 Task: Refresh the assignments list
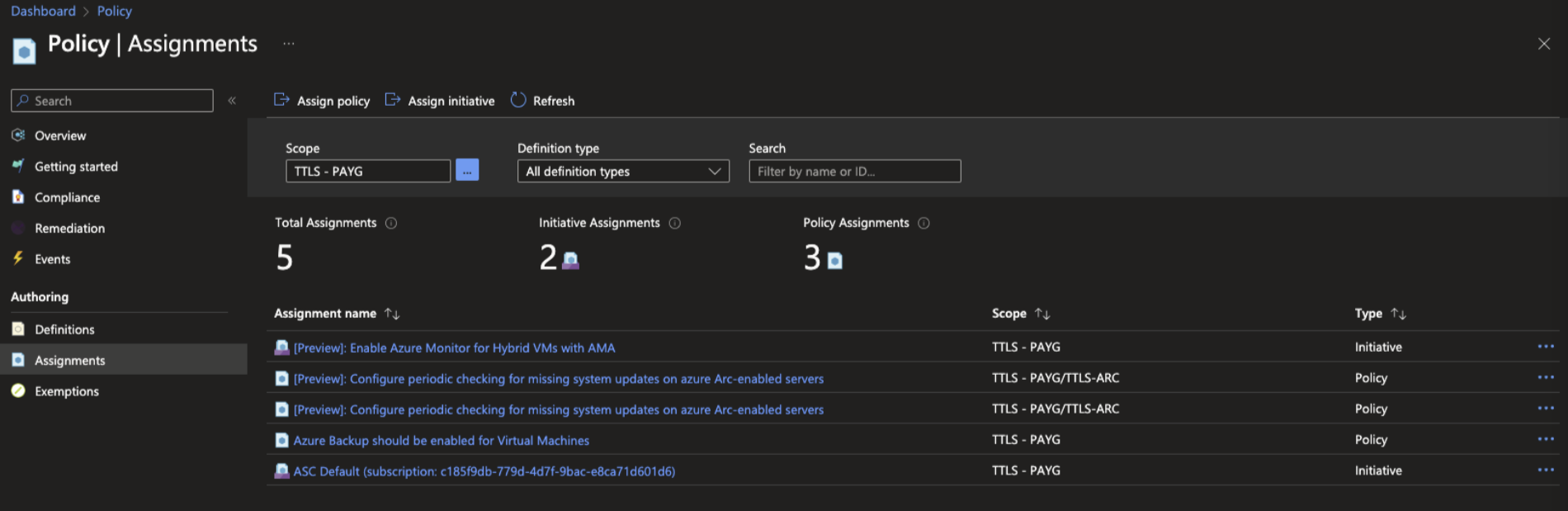(x=542, y=101)
